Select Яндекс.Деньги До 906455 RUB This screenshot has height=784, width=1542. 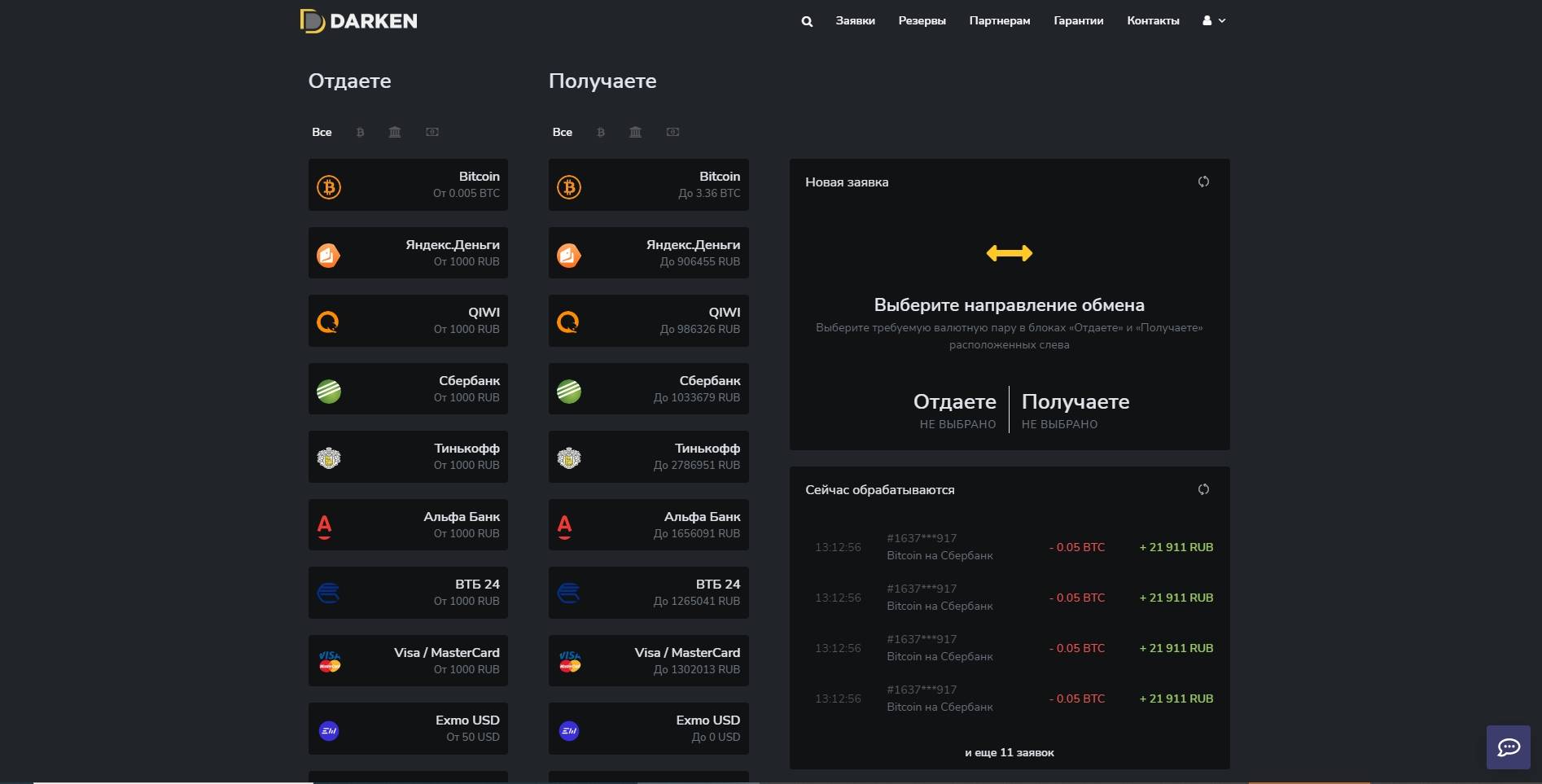649,253
